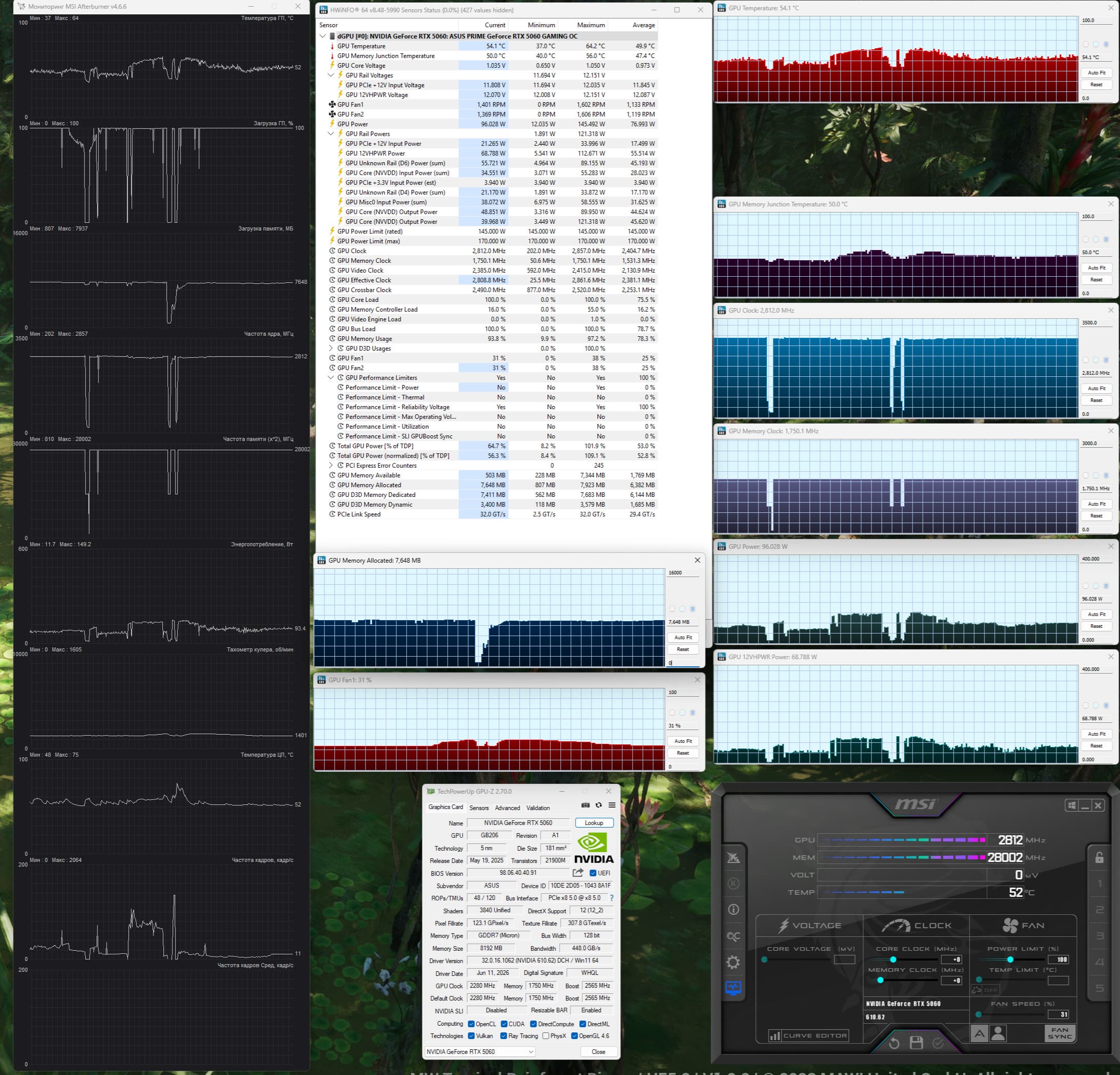The width and height of the screenshot is (1120, 1075).
Task: Toggle the Vulkan checkbox
Action: tap(471, 1035)
